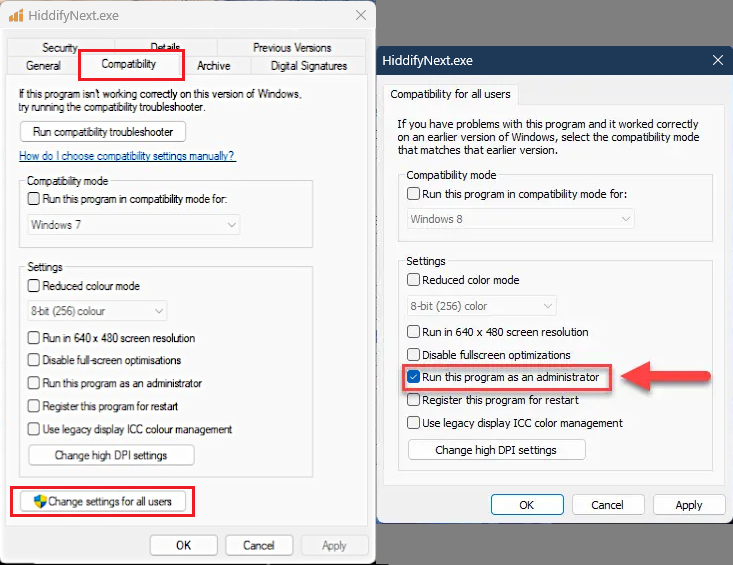The image size is (733, 565).
Task: Switch to the General tab
Action: (43, 66)
